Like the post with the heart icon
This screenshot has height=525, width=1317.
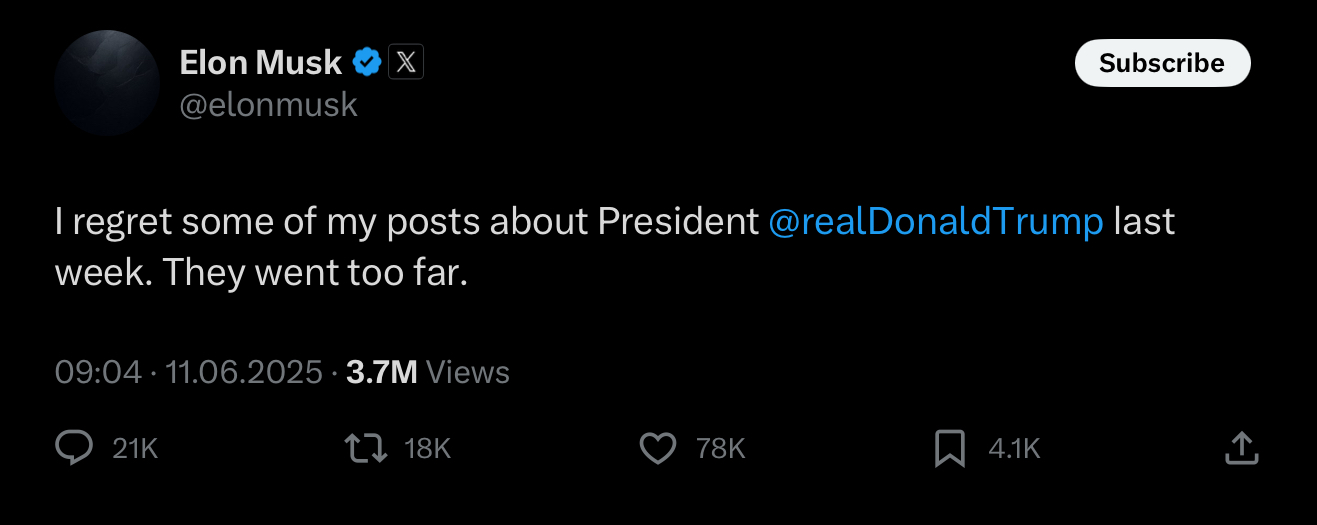click(x=657, y=449)
